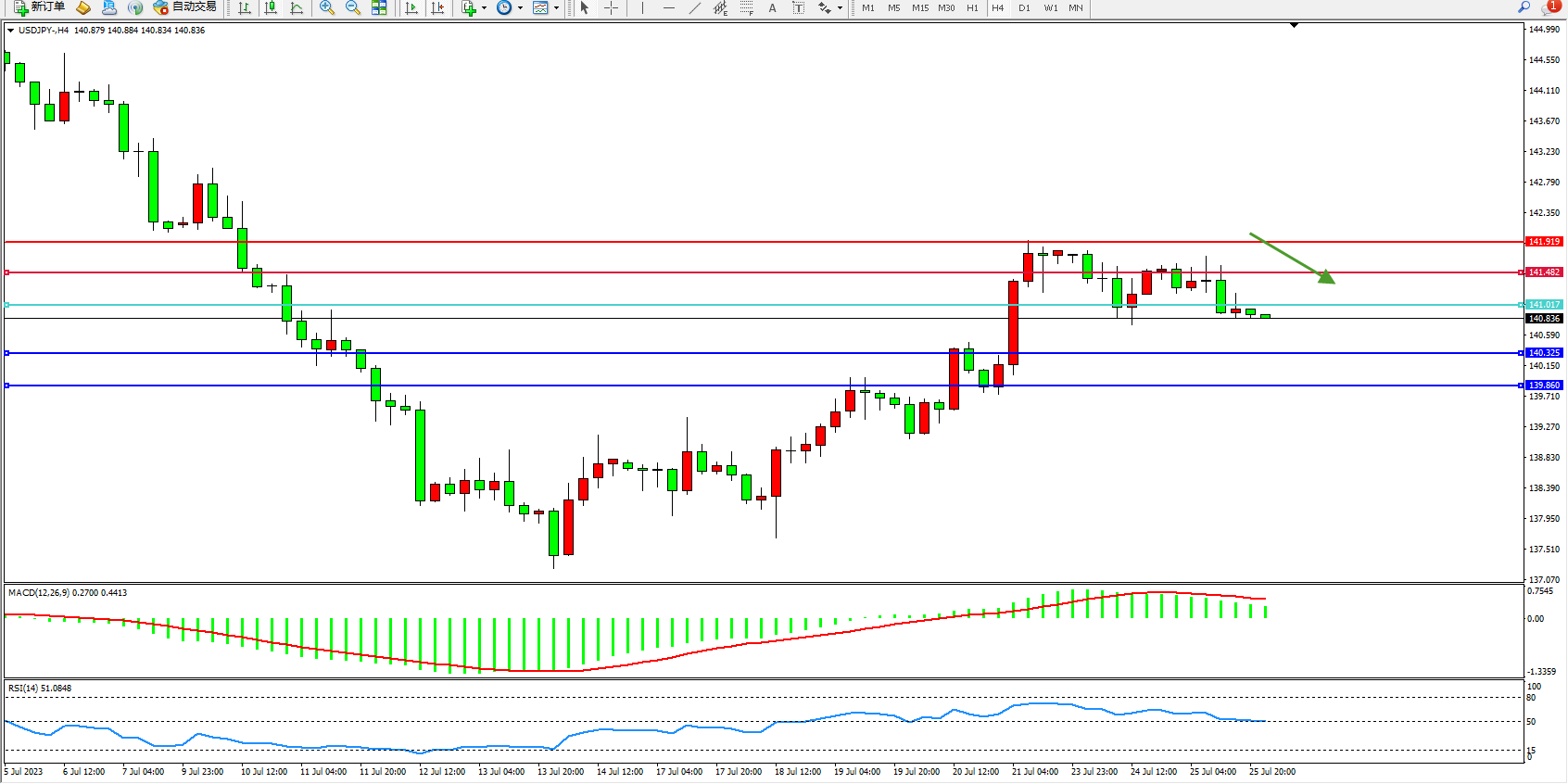The height and width of the screenshot is (784, 1568).
Task: Tile chart windows with the grid icon
Action: point(379,7)
